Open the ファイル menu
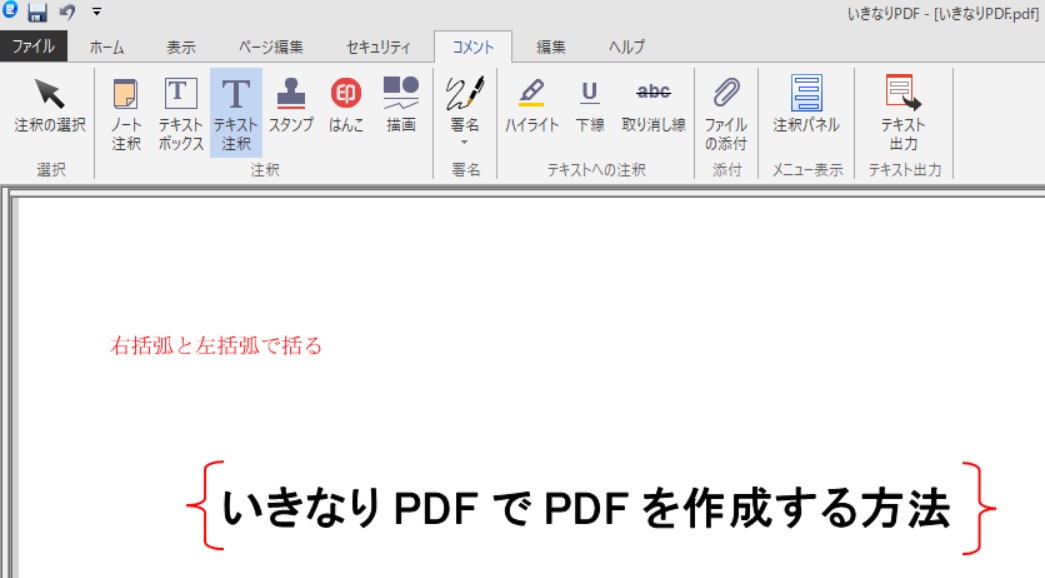The height and width of the screenshot is (578, 1045). 33,47
